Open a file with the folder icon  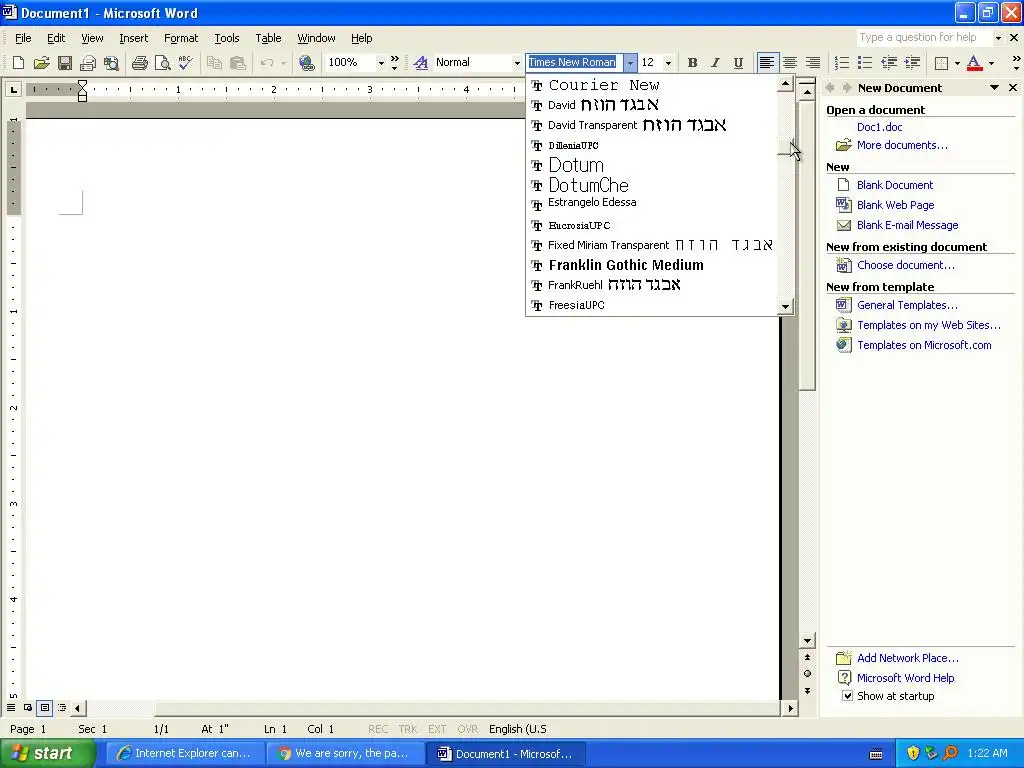coord(41,63)
